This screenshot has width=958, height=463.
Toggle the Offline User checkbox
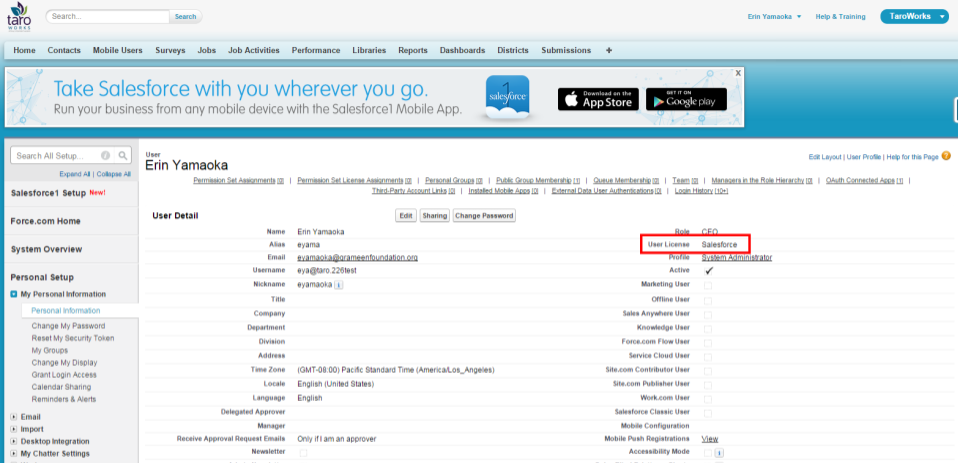click(x=708, y=301)
